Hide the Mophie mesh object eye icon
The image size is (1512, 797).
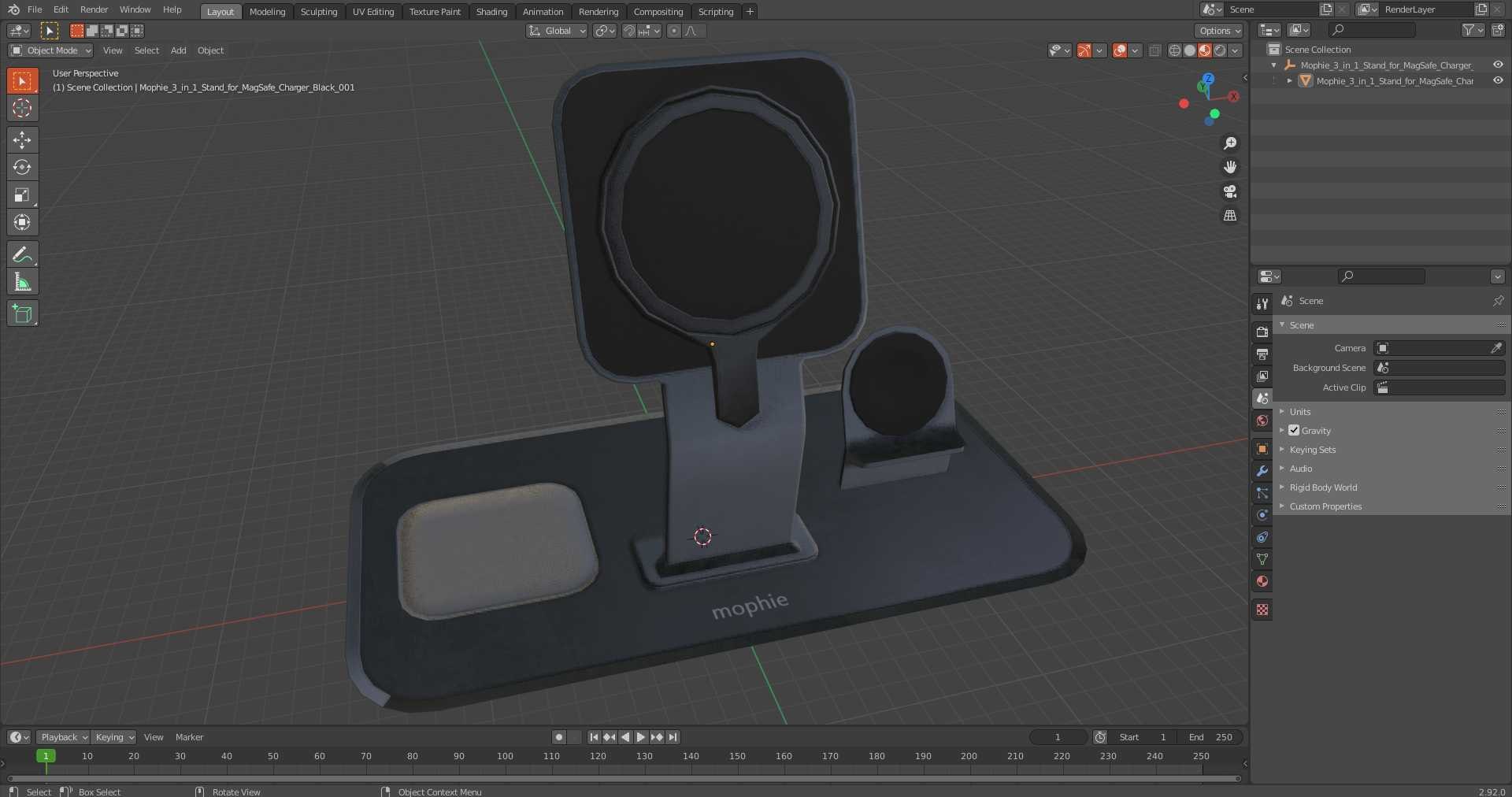pyautogui.click(x=1498, y=81)
